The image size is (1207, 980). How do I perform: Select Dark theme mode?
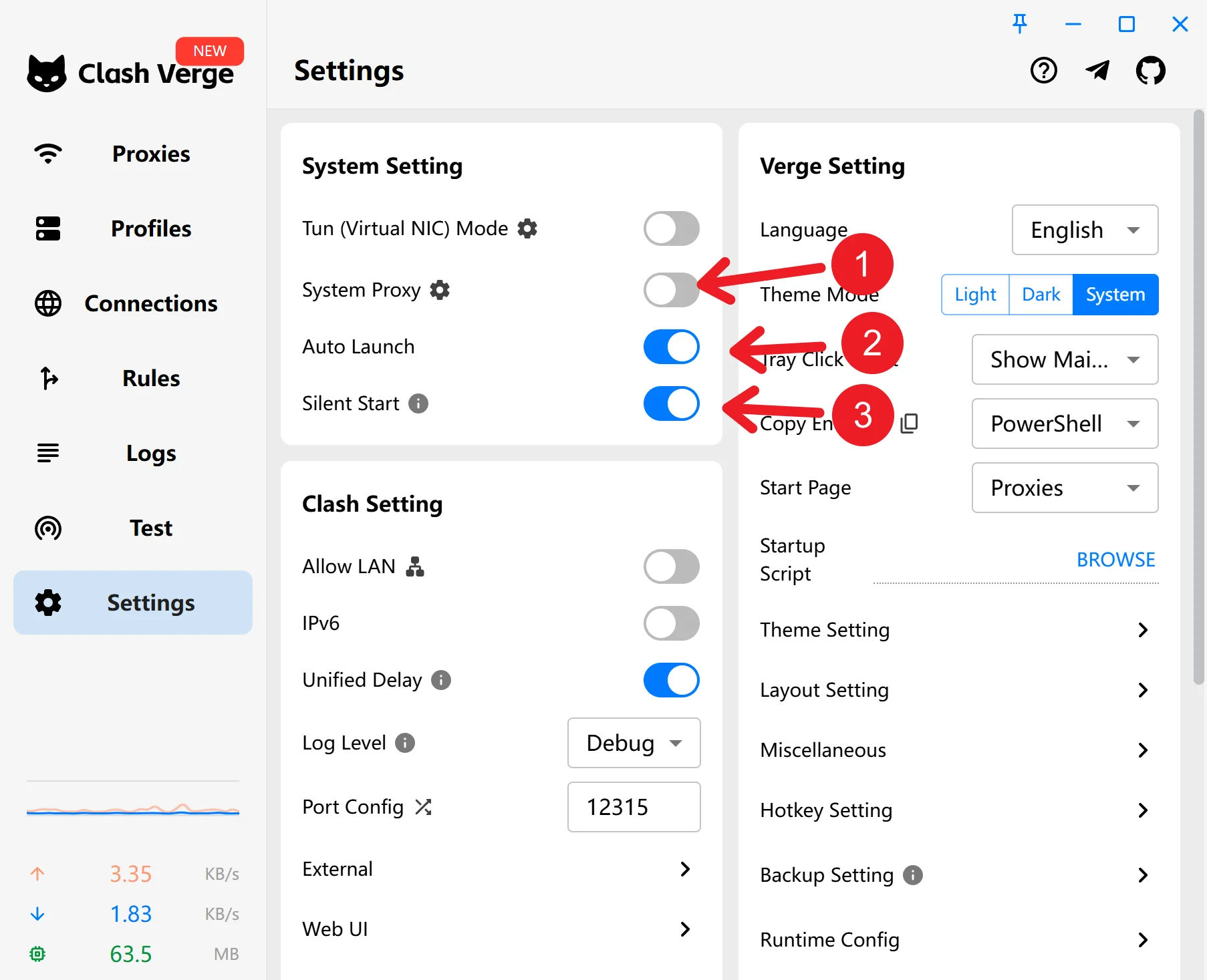point(1041,295)
